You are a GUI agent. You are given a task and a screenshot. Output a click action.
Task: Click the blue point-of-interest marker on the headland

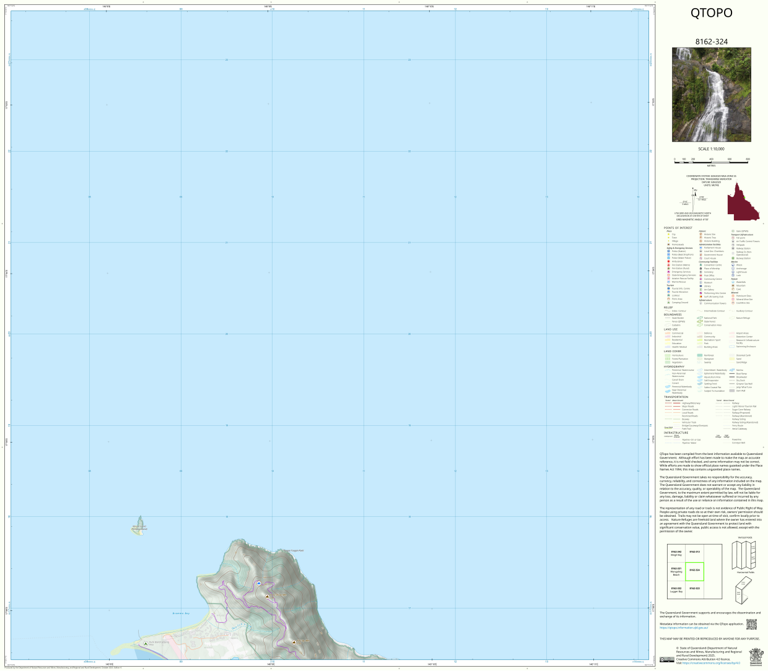pyautogui.click(x=259, y=583)
